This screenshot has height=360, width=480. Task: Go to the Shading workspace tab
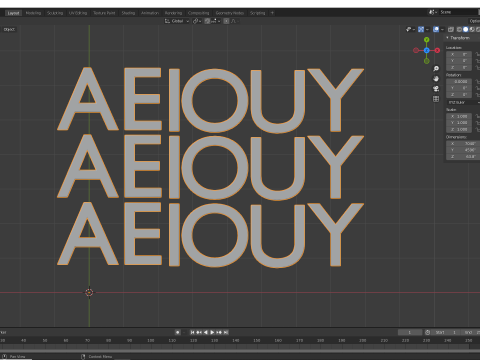click(128, 13)
